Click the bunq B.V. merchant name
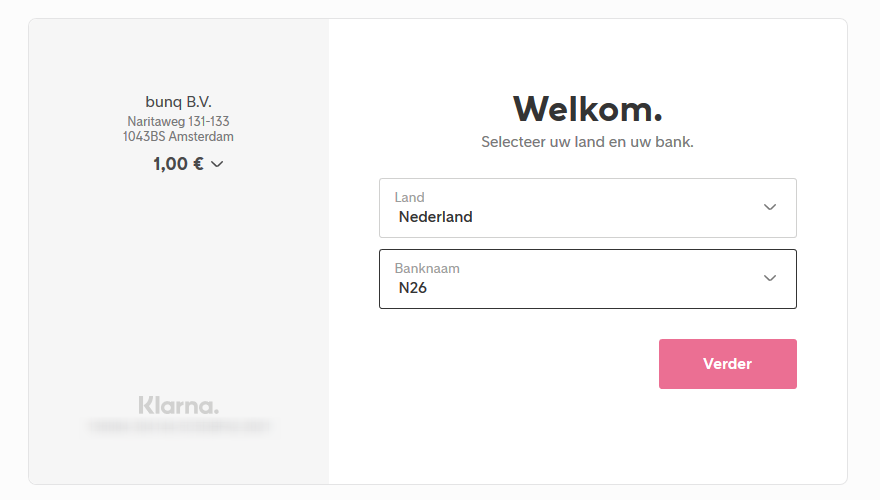The height and width of the screenshot is (500, 880). pyautogui.click(x=178, y=101)
